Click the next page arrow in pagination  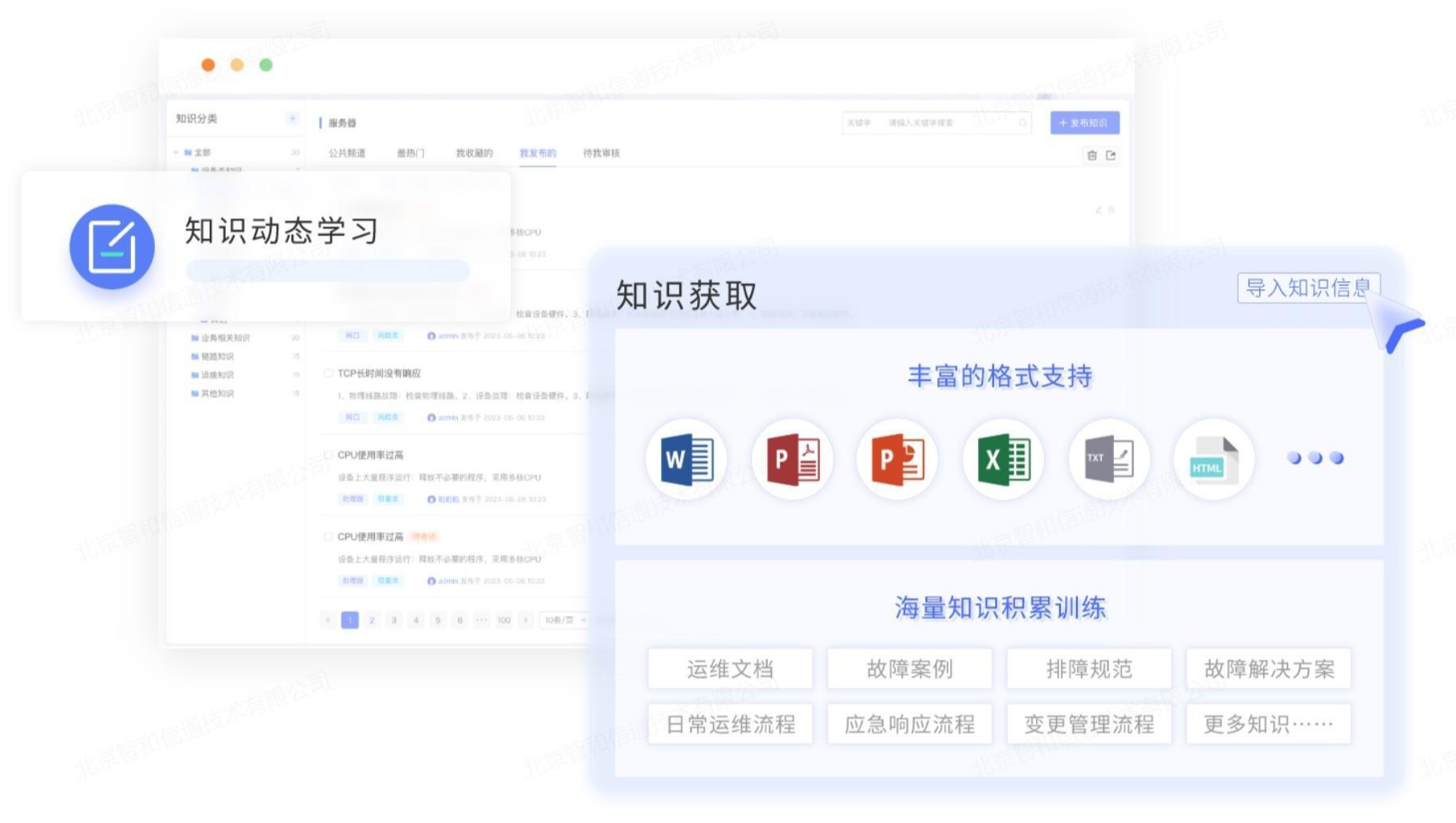pyautogui.click(x=526, y=620)
